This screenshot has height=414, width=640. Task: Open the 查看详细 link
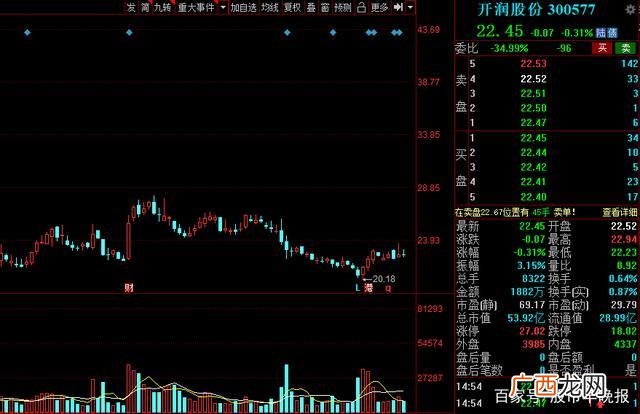(x=620, y=212)
